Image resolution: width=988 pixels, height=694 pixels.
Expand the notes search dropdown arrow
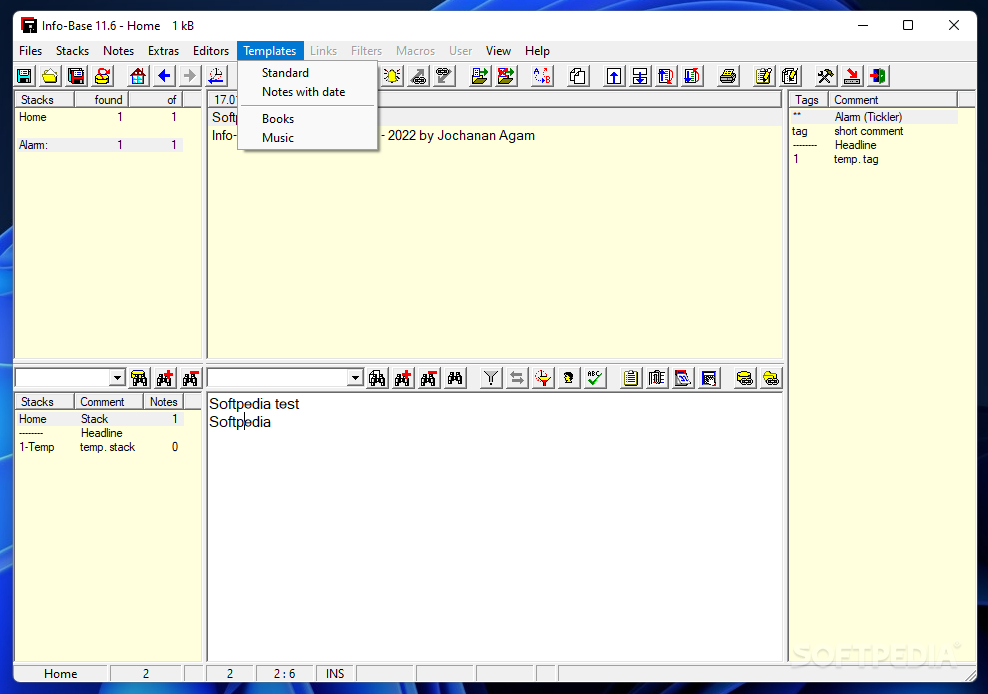tap(355, 378)
